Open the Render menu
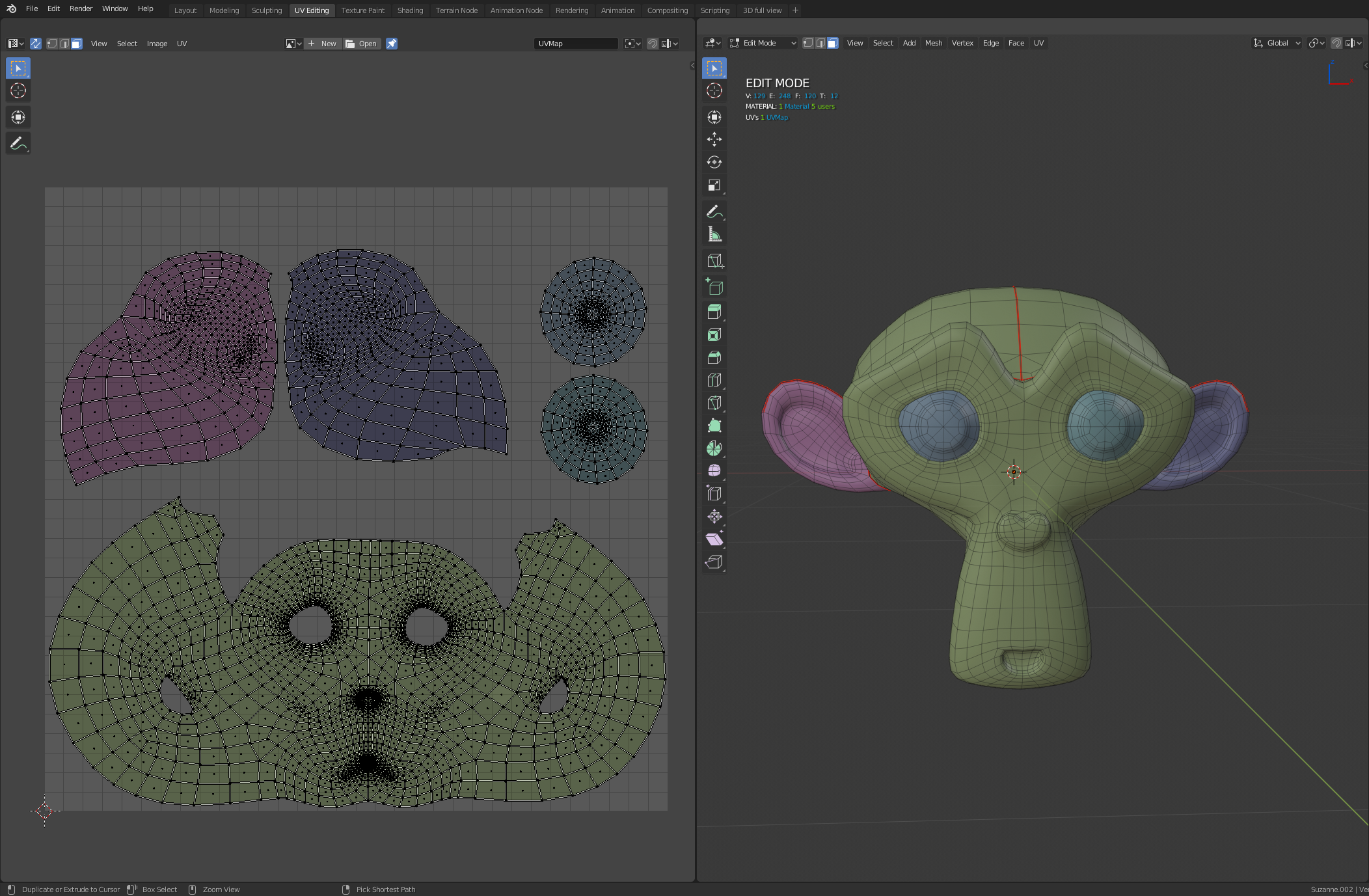The width and height of the screenshot is (1369, 896). (x=81, y=8)
